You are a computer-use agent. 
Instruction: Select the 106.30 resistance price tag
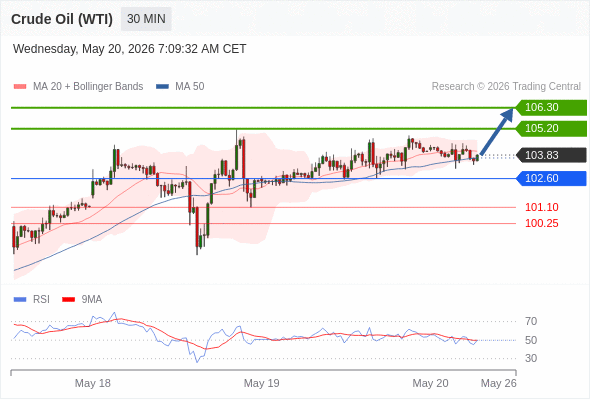[551, 107]
